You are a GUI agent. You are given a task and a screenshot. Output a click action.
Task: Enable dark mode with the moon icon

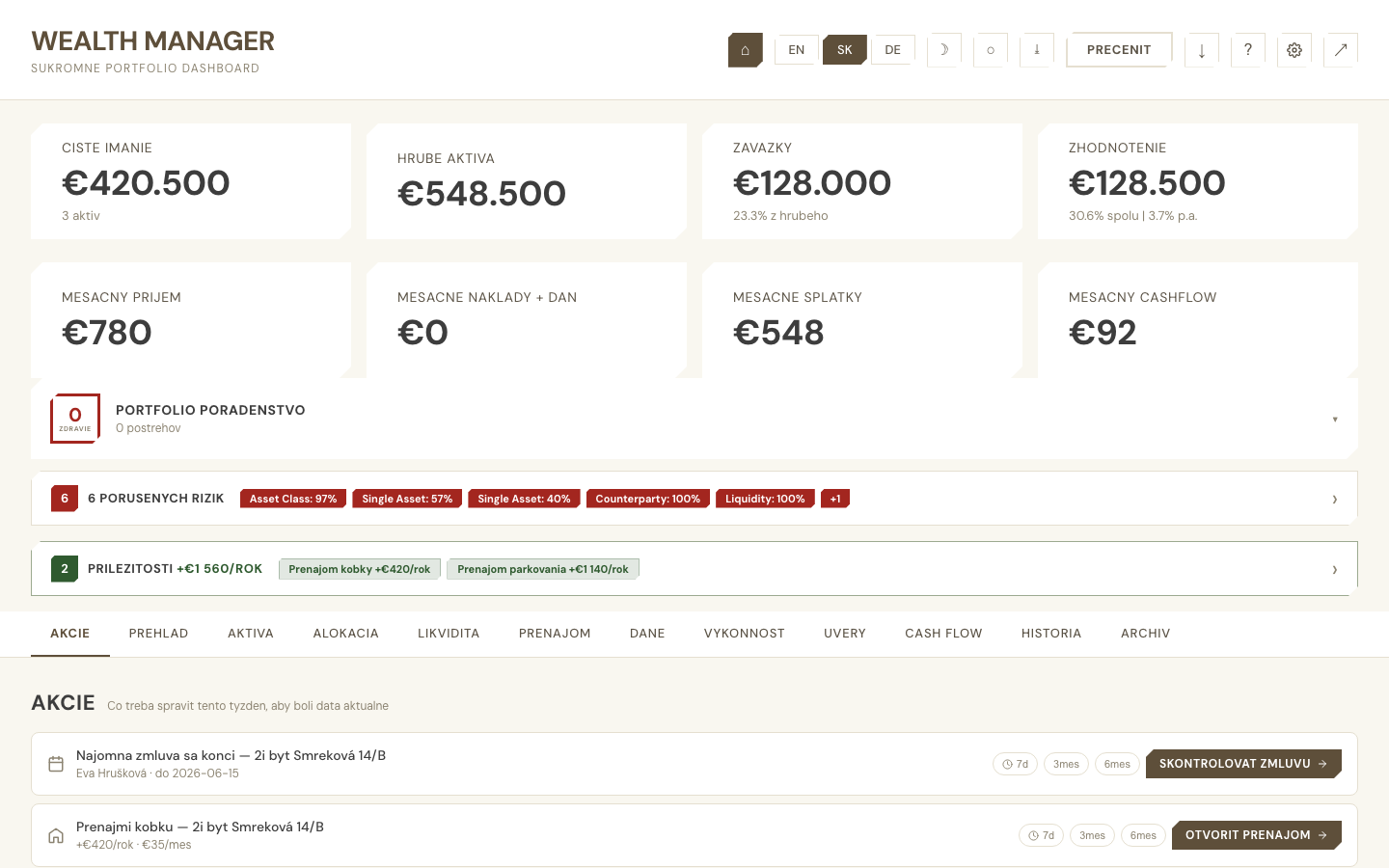point(943,49)
